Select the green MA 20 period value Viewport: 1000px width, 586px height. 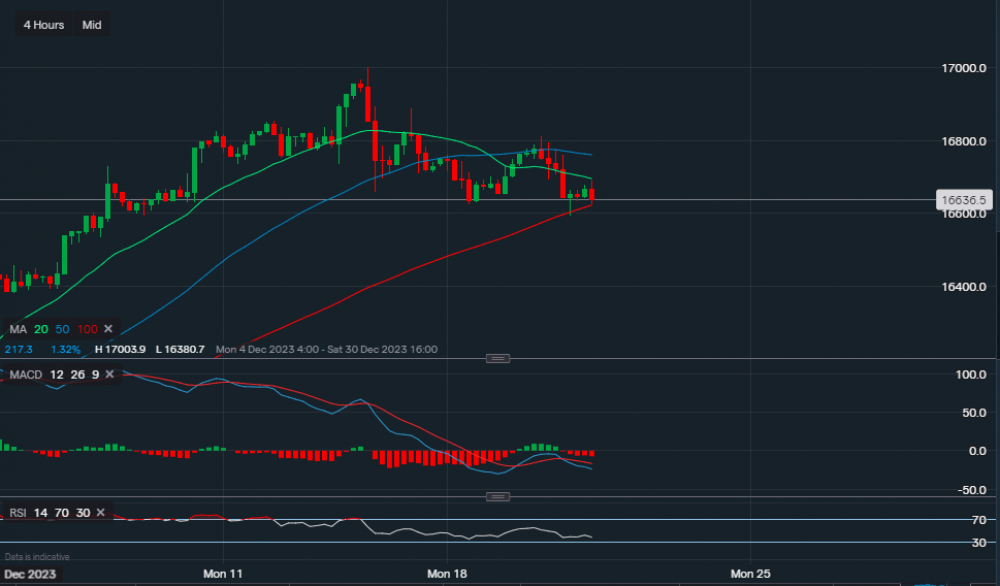click(42, 328)
